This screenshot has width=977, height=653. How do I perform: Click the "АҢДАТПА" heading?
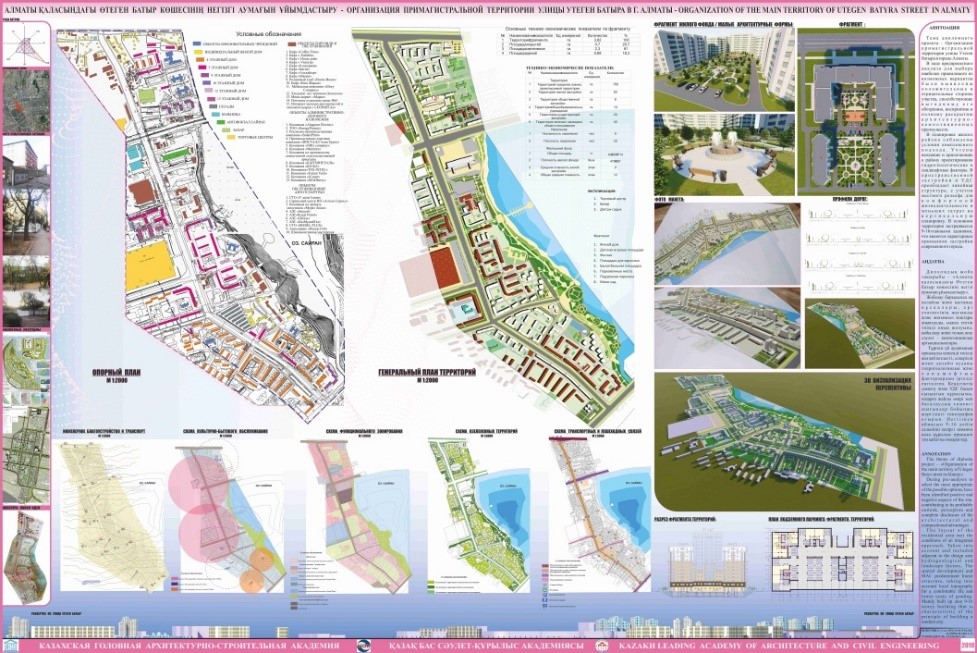point(933,262)
